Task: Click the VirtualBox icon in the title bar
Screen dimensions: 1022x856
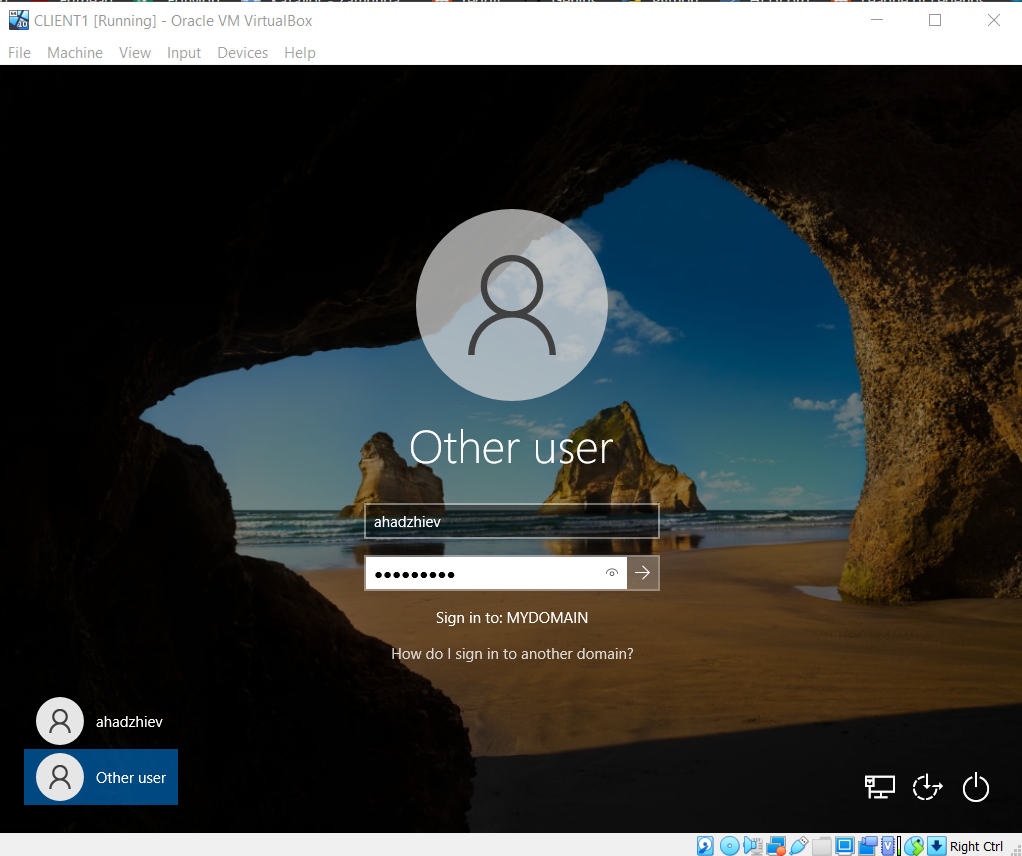Action: (x=18, y=20)
